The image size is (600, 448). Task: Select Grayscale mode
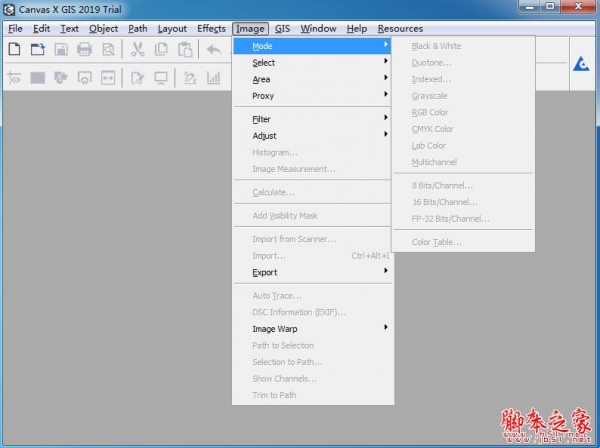pyautogui.click(x=463, y=96)
